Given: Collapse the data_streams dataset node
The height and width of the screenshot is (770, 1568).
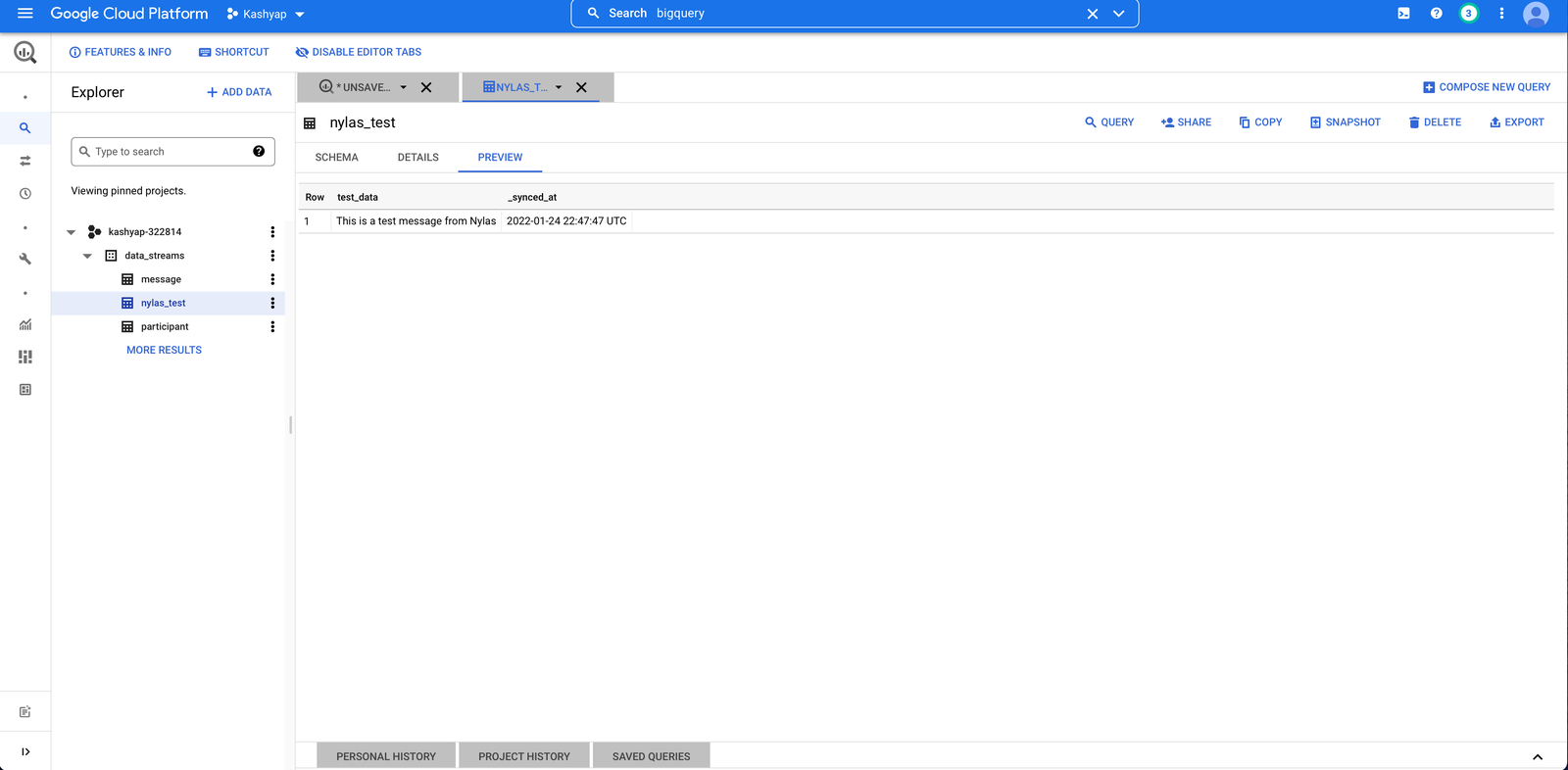Looking at the screenshot, I should click(x=87, y=256).
